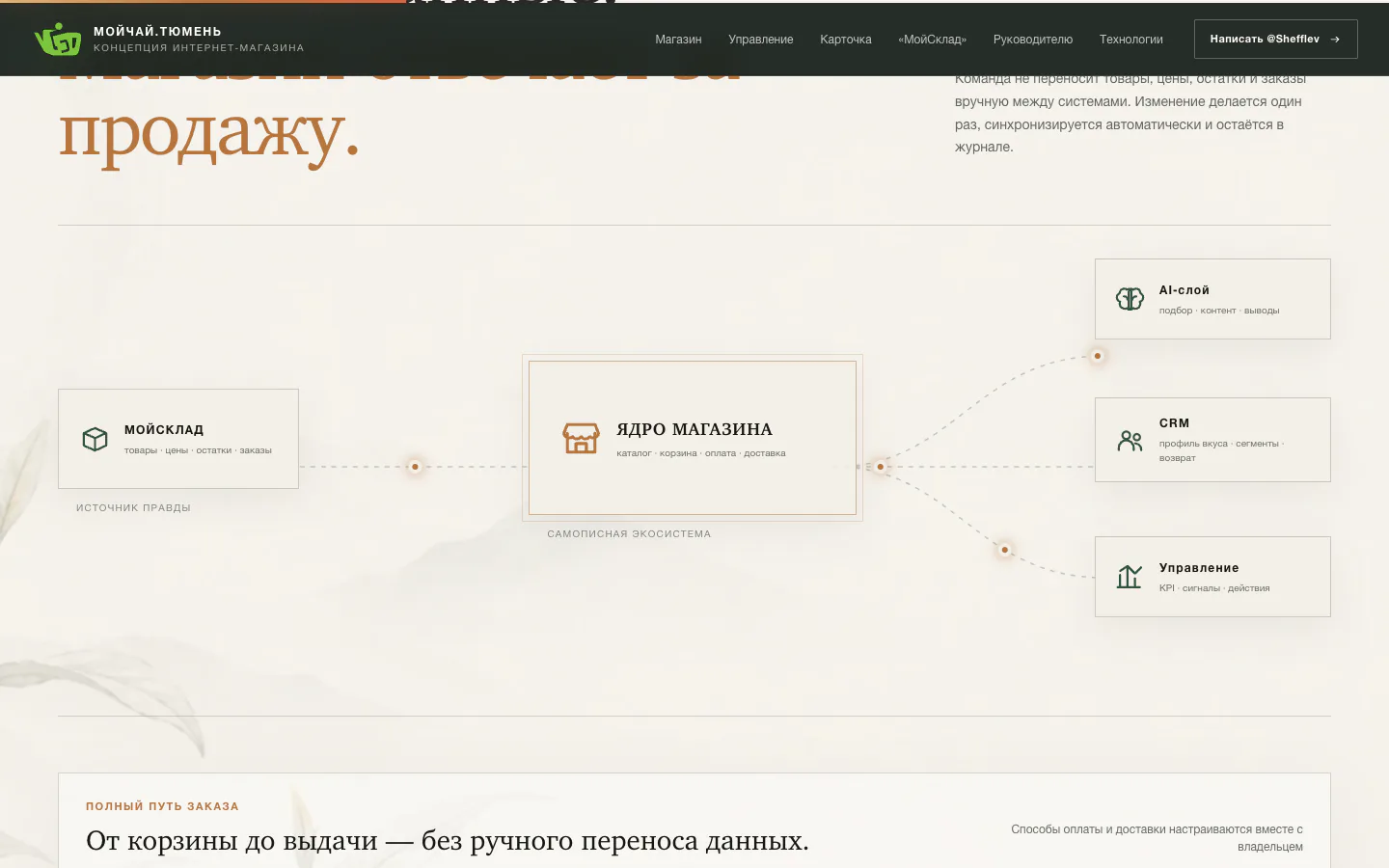Click the КОНЦЕПЦИЯ ИНТЕРНЕТ-МАГАЗИНА subtitle
The height and width of the screenshot is (868, 1389).
click(199, 48)
